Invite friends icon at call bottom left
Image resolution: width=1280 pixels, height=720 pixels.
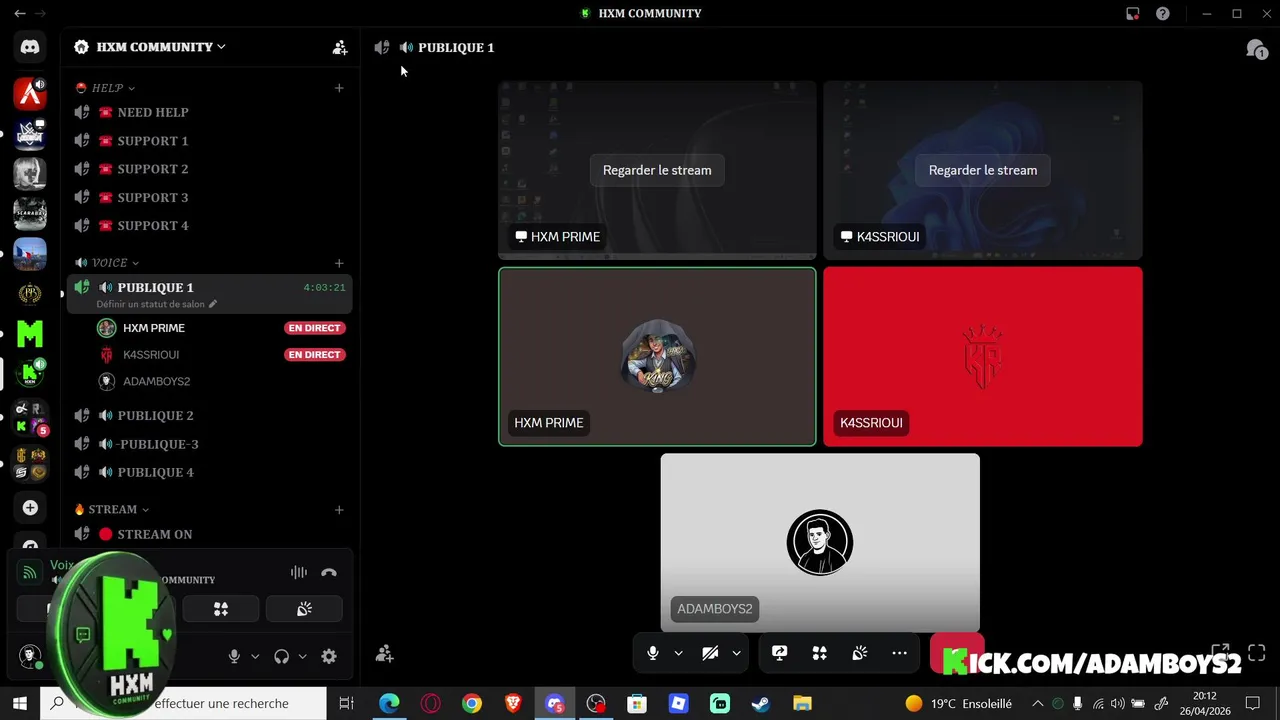click(384, 654)
